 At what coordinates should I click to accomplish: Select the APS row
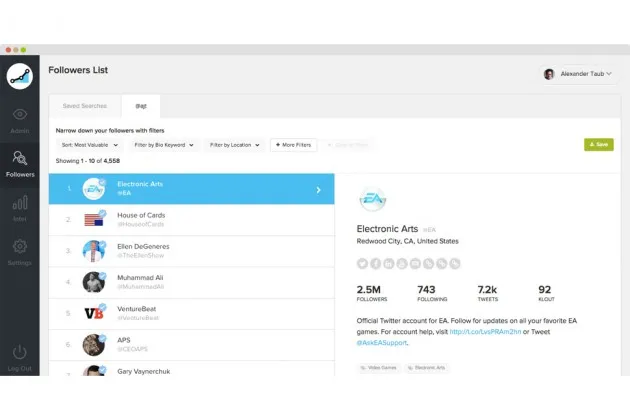point(192,345)
